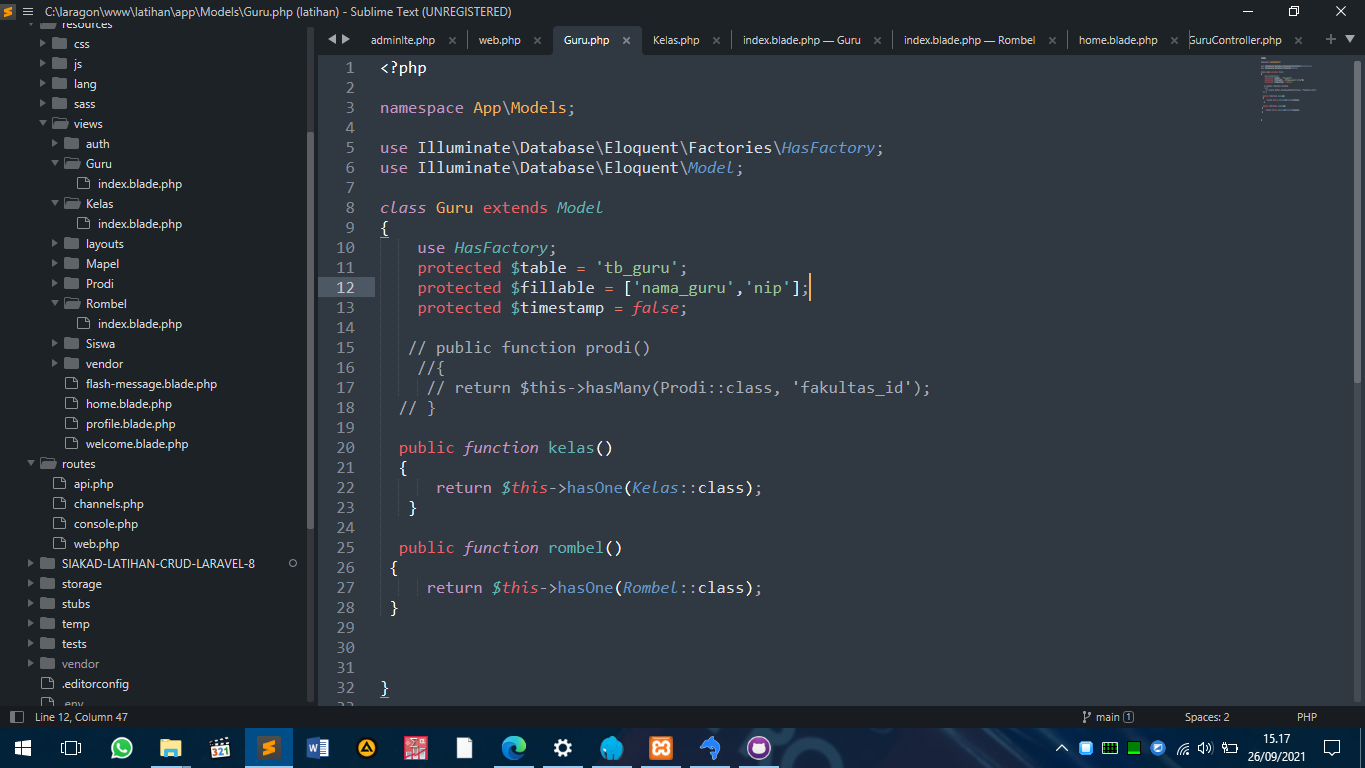The width and height of the screenshot is (1365, 768).
Task: Open the hamburger menu icon
Action: click(x=25, y=11)
